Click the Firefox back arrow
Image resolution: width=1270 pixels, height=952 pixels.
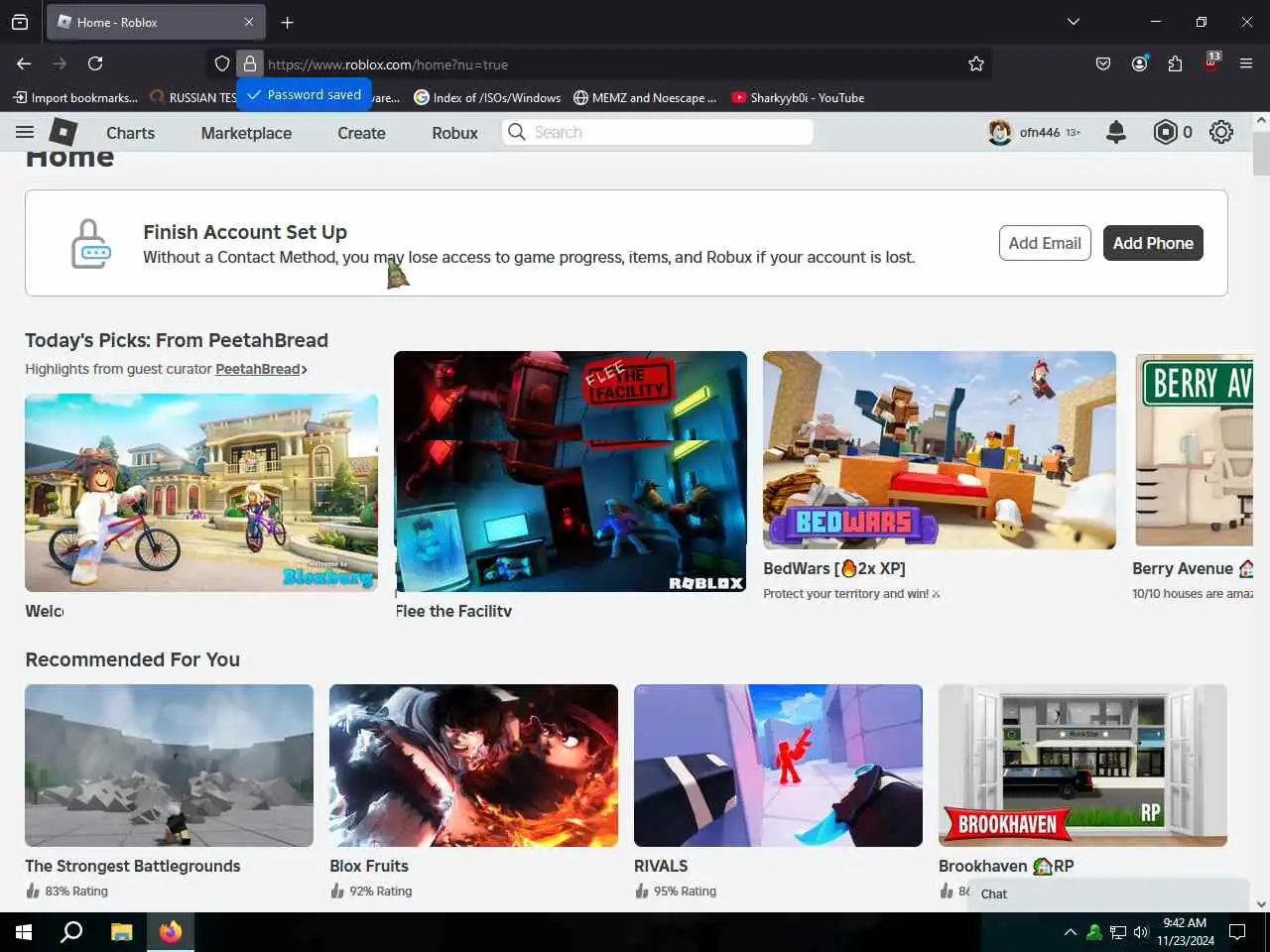tap(24, 63)
